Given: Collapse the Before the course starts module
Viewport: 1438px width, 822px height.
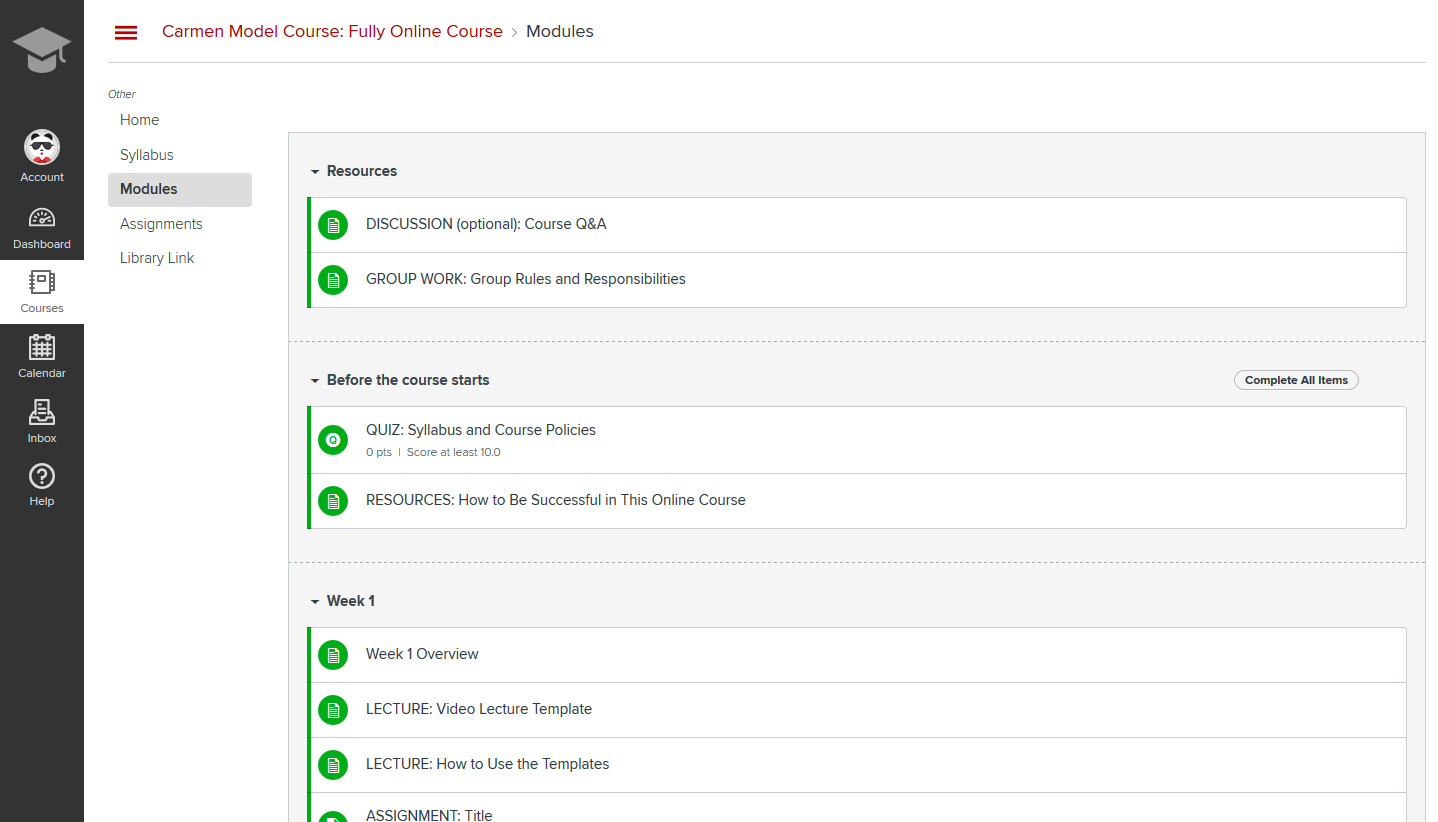Looking at the screenshot, I should 314,381.
